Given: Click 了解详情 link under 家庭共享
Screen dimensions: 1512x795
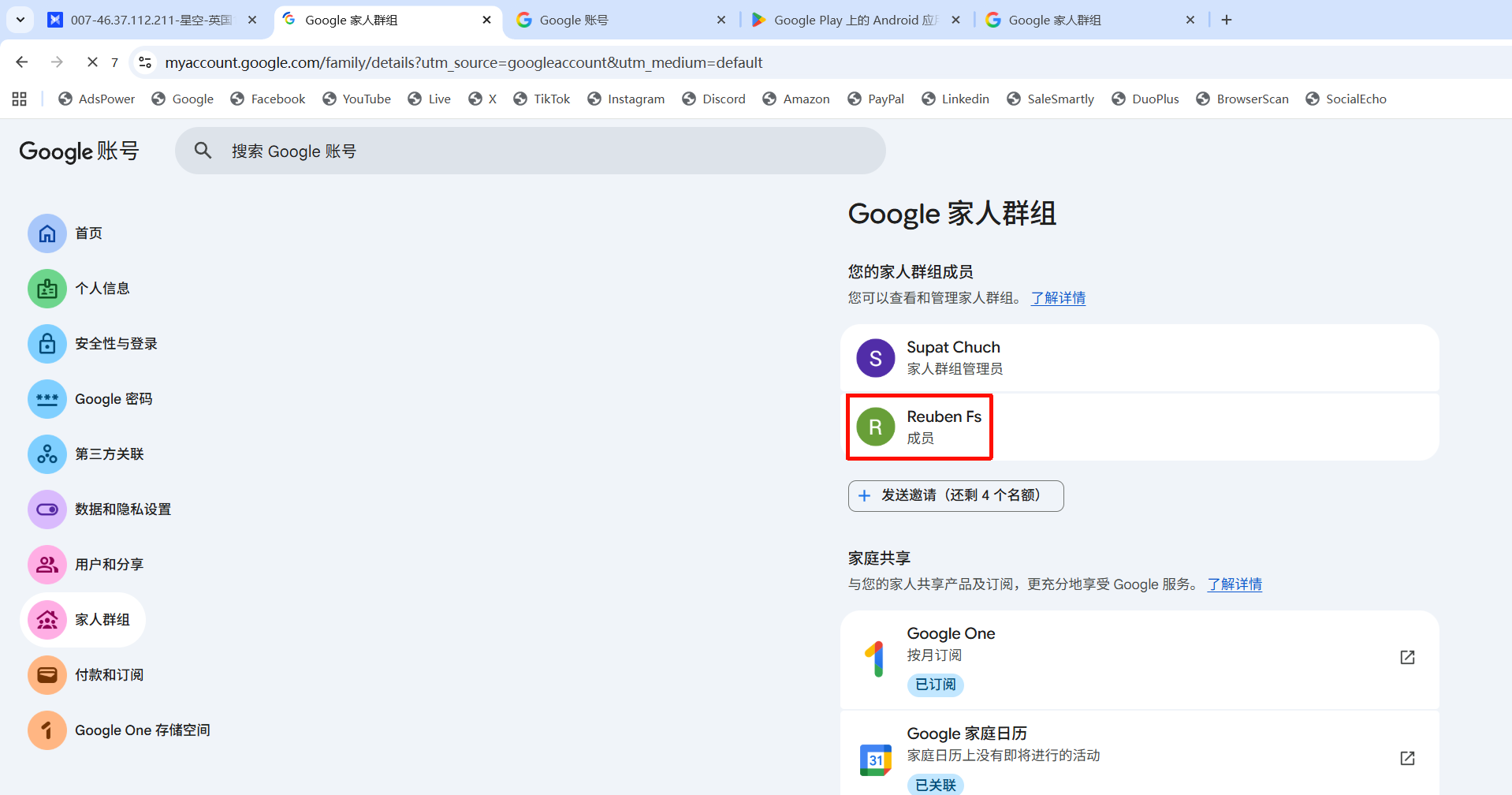Looking at the screenshot, I should pos(1235,584).
